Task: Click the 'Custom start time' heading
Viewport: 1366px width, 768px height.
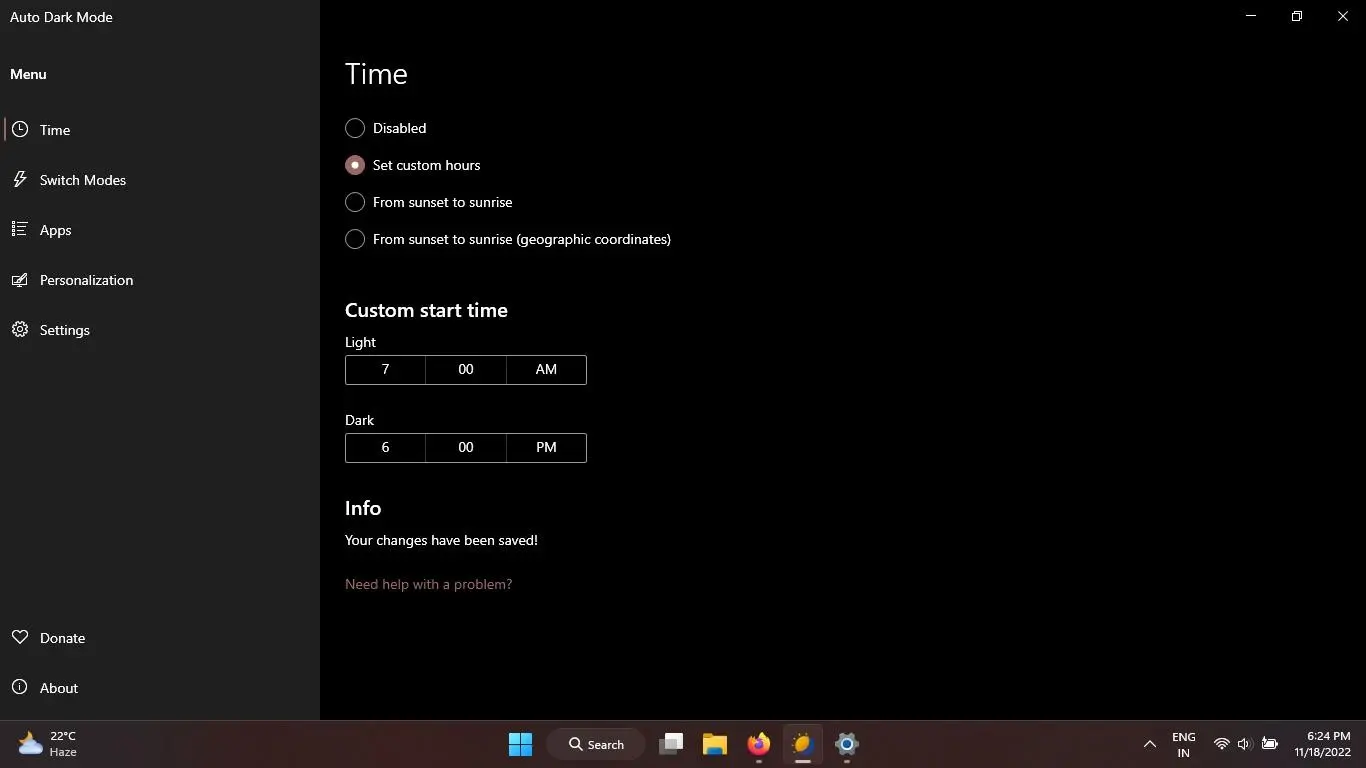Action: (426, 310)
